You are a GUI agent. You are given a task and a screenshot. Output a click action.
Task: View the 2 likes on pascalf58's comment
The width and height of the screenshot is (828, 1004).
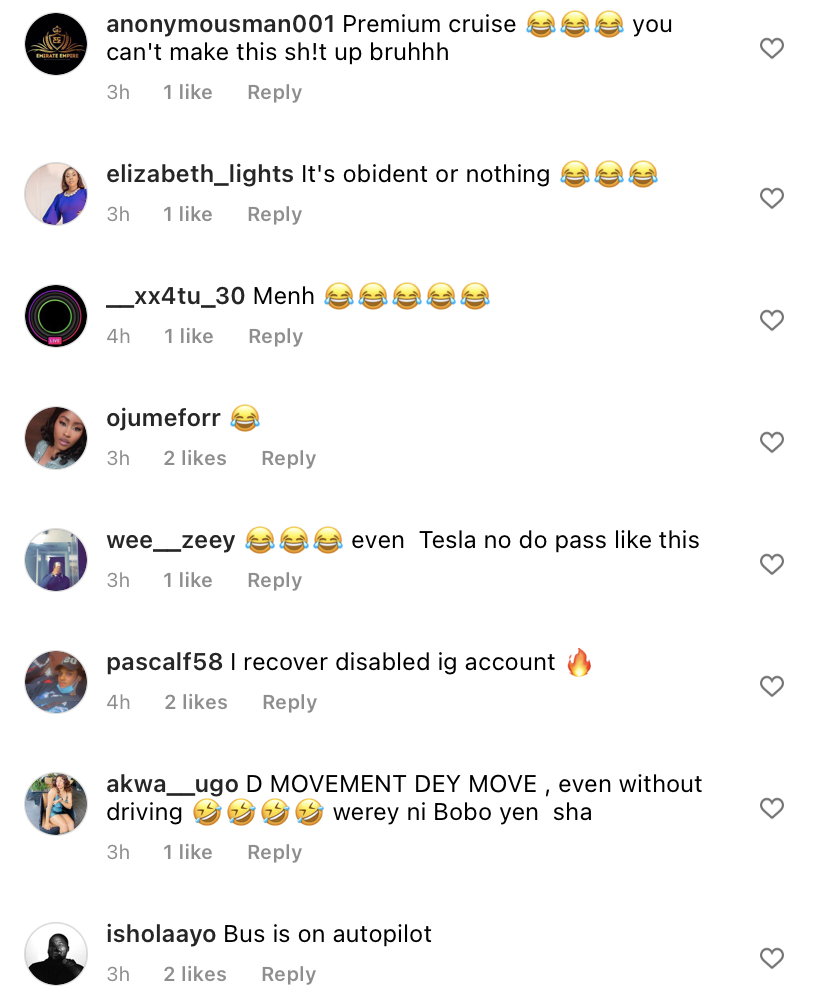click(x=196, y=703)
